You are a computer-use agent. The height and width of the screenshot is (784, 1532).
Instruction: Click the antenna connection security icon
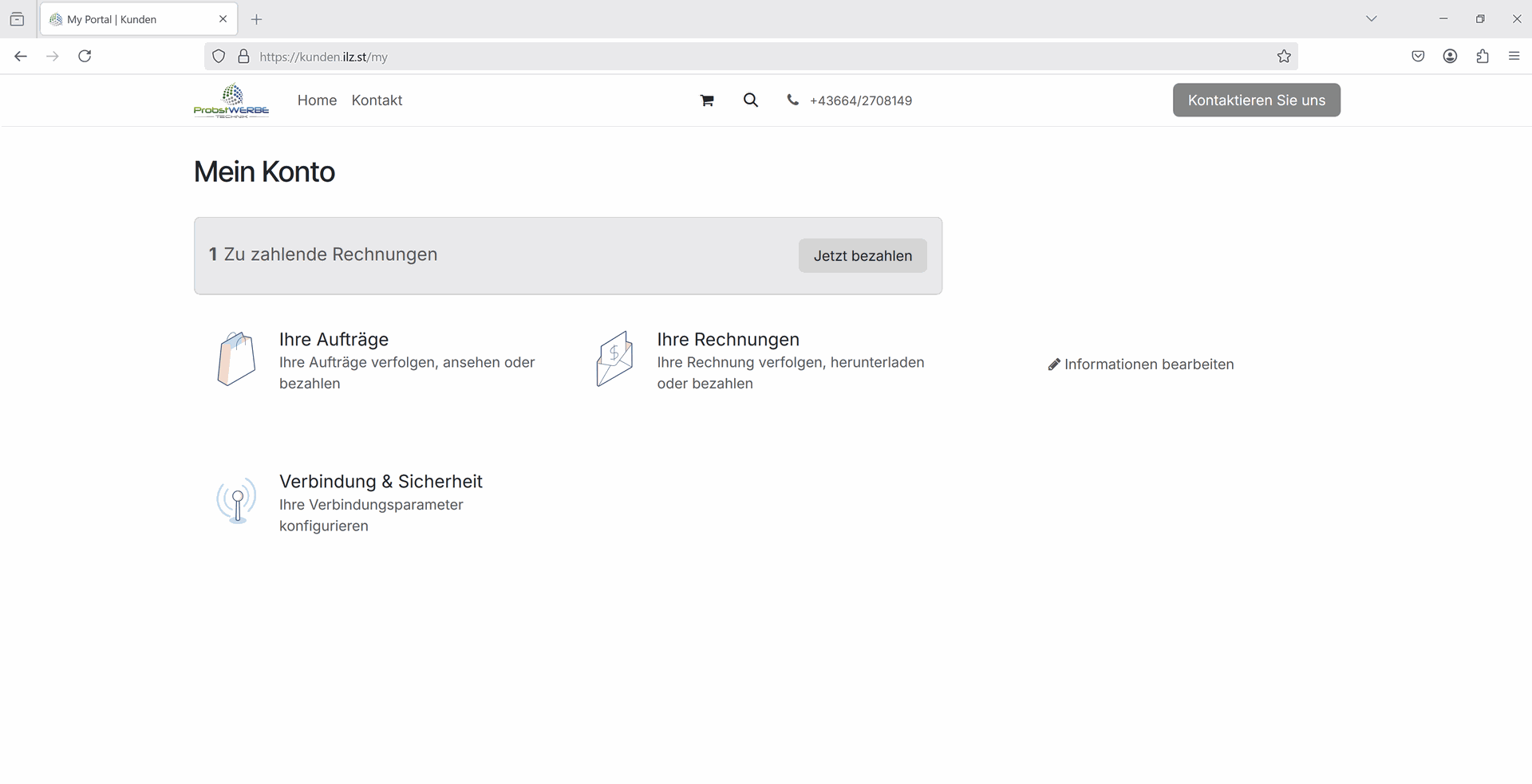point(236,501)
